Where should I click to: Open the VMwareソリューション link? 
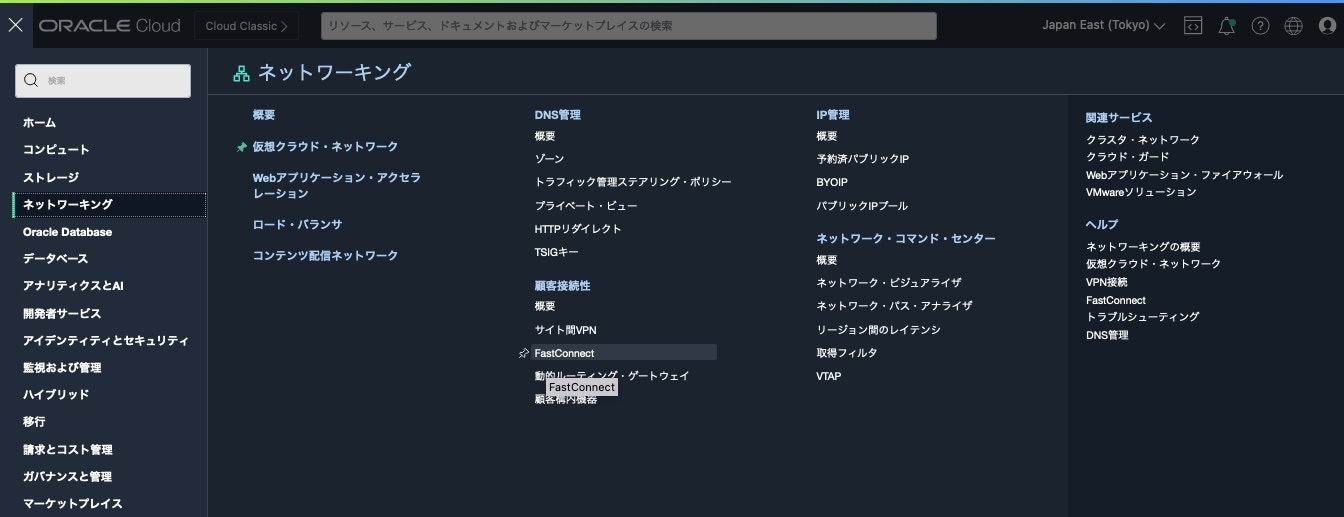pyautogui.click(x=1141, y=192)
